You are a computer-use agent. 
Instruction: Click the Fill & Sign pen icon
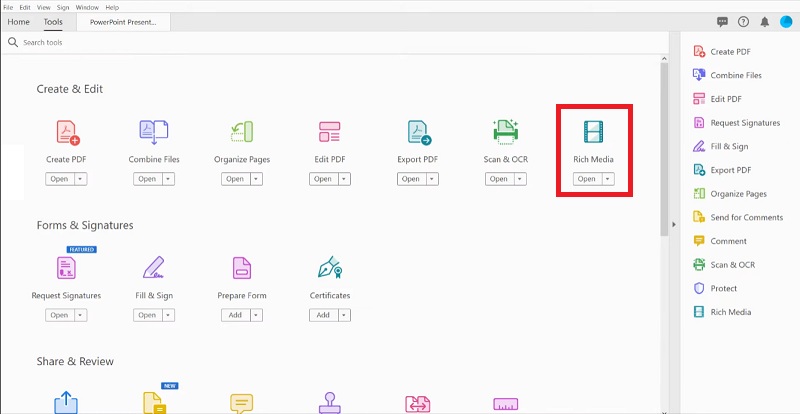coord(153,267)
